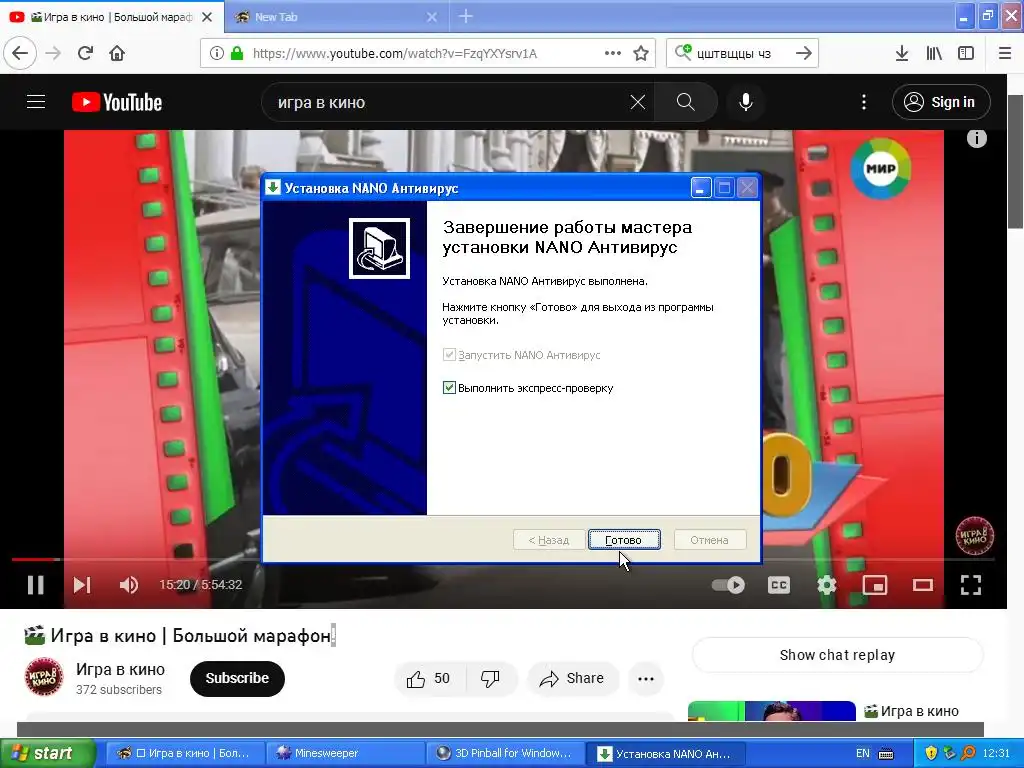Open the browser home page icon
Screen dimensions: 1024x768
click(x=117, y=53)
